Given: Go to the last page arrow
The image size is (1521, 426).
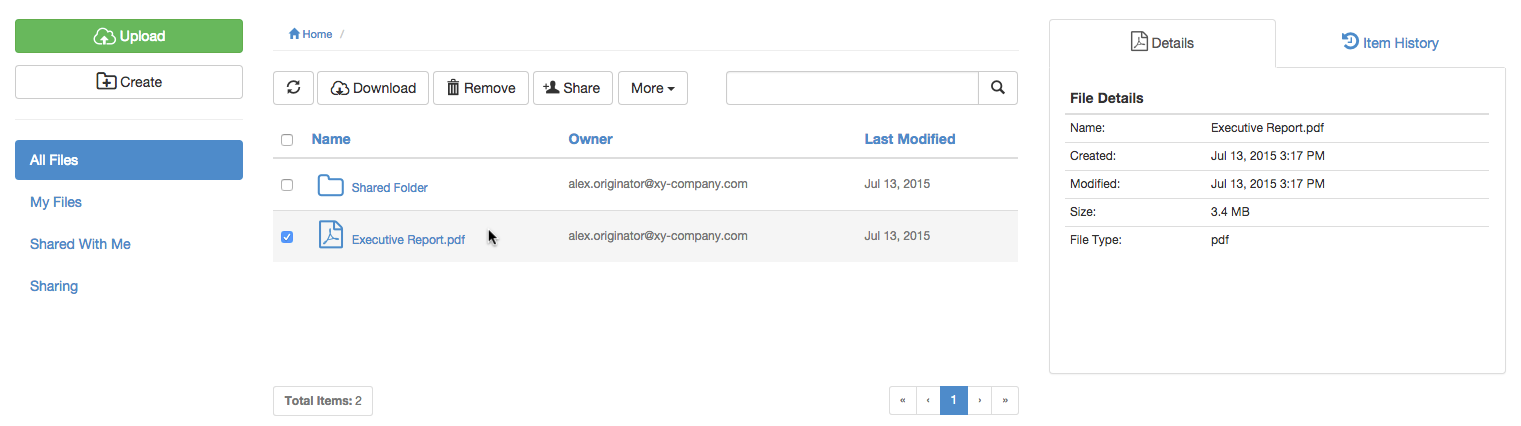Looking at the screenshot, I should click(1004, 400).
